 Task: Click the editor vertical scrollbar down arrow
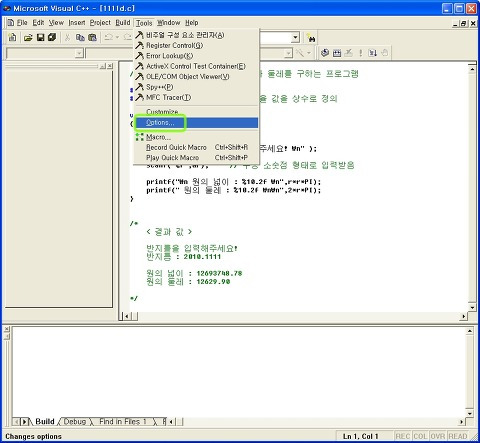click(472, 307)
